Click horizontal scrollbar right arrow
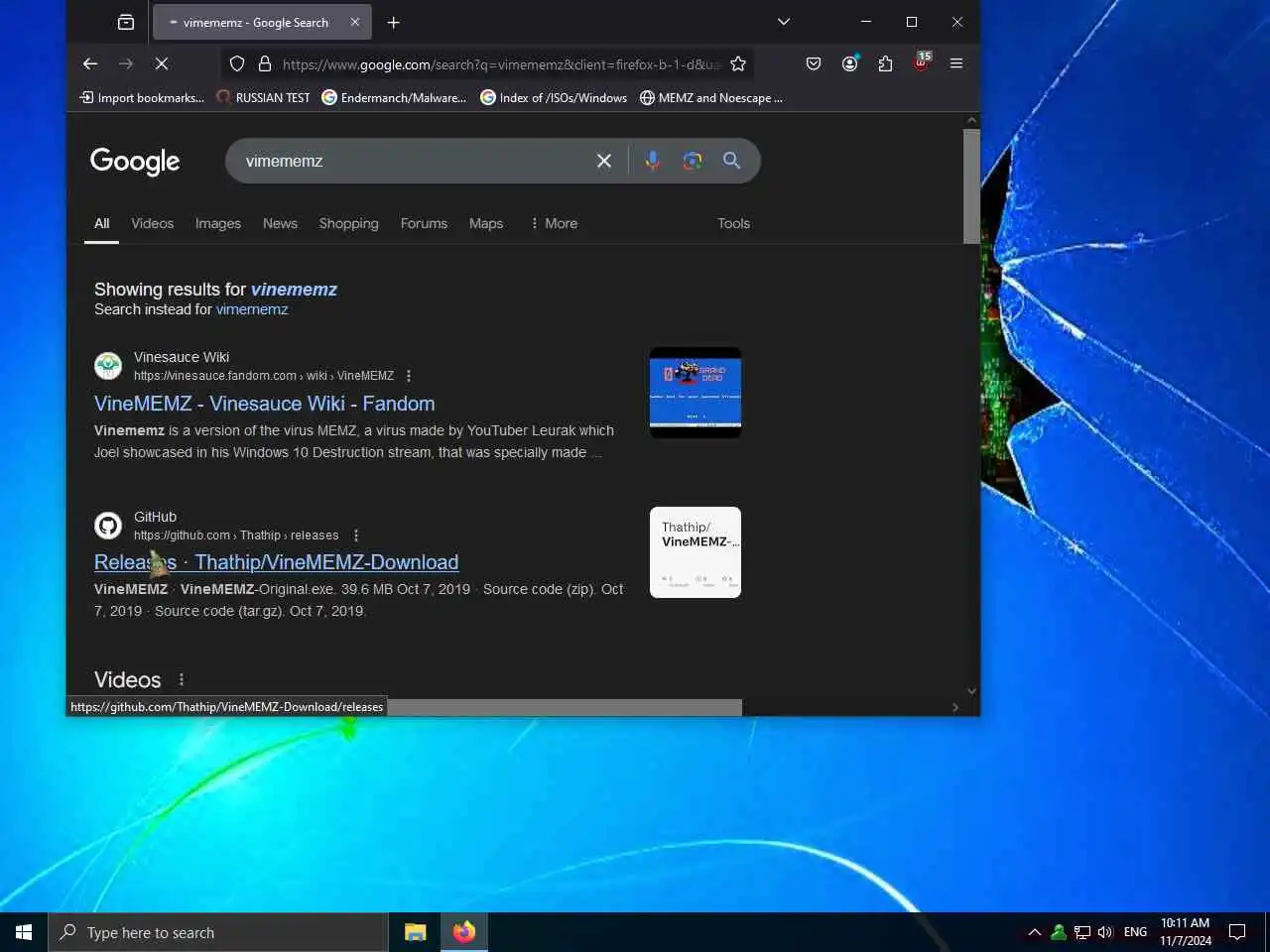 coord(955,707)
